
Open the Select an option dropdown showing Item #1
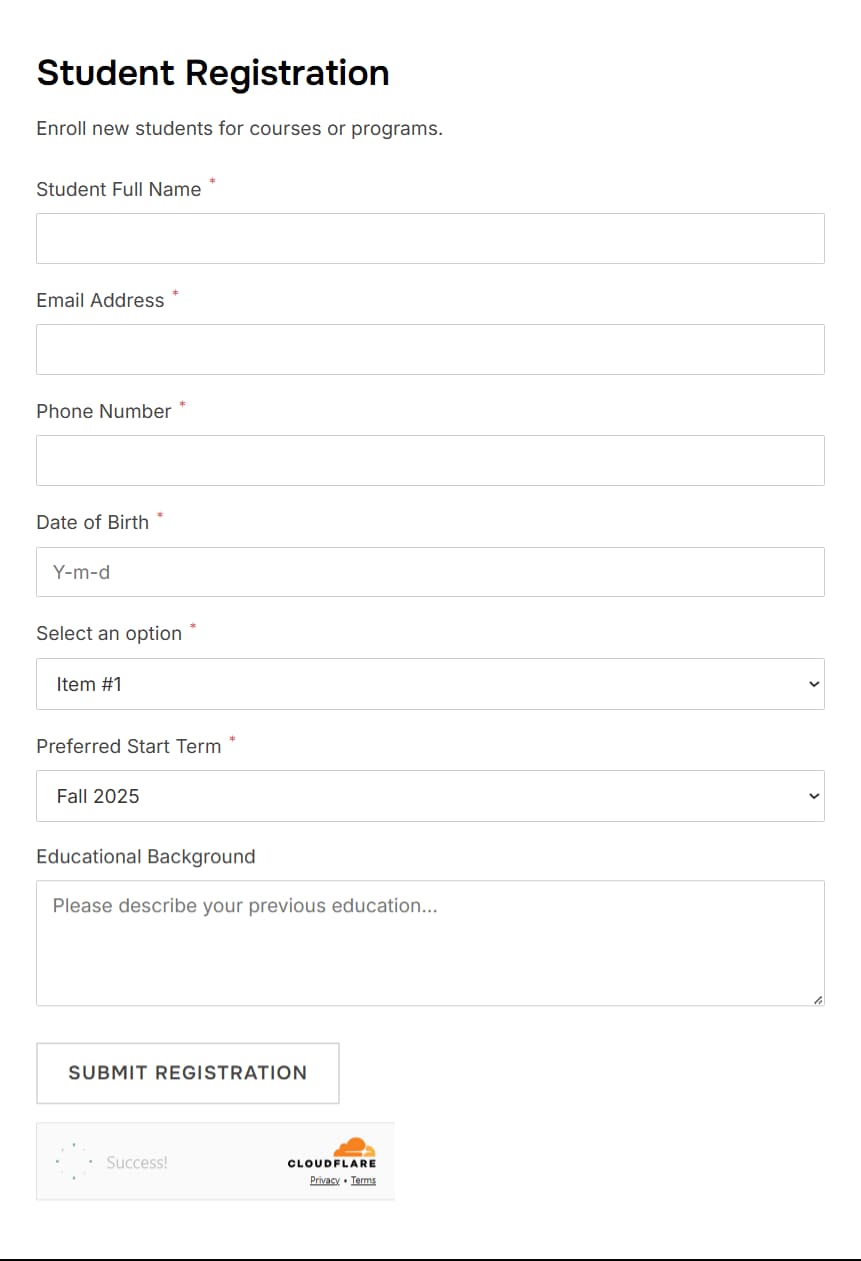pyautogui.click(x=430, y=684)
